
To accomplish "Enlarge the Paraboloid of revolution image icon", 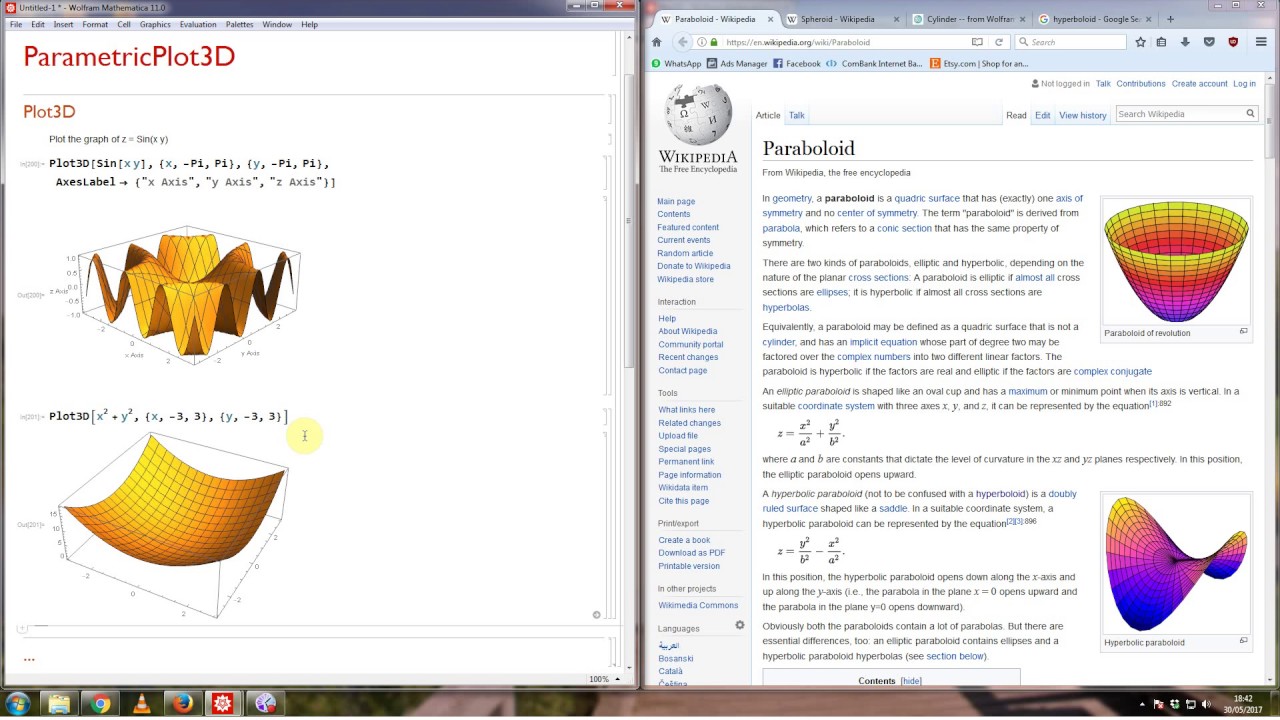I will pos(1243,332).
